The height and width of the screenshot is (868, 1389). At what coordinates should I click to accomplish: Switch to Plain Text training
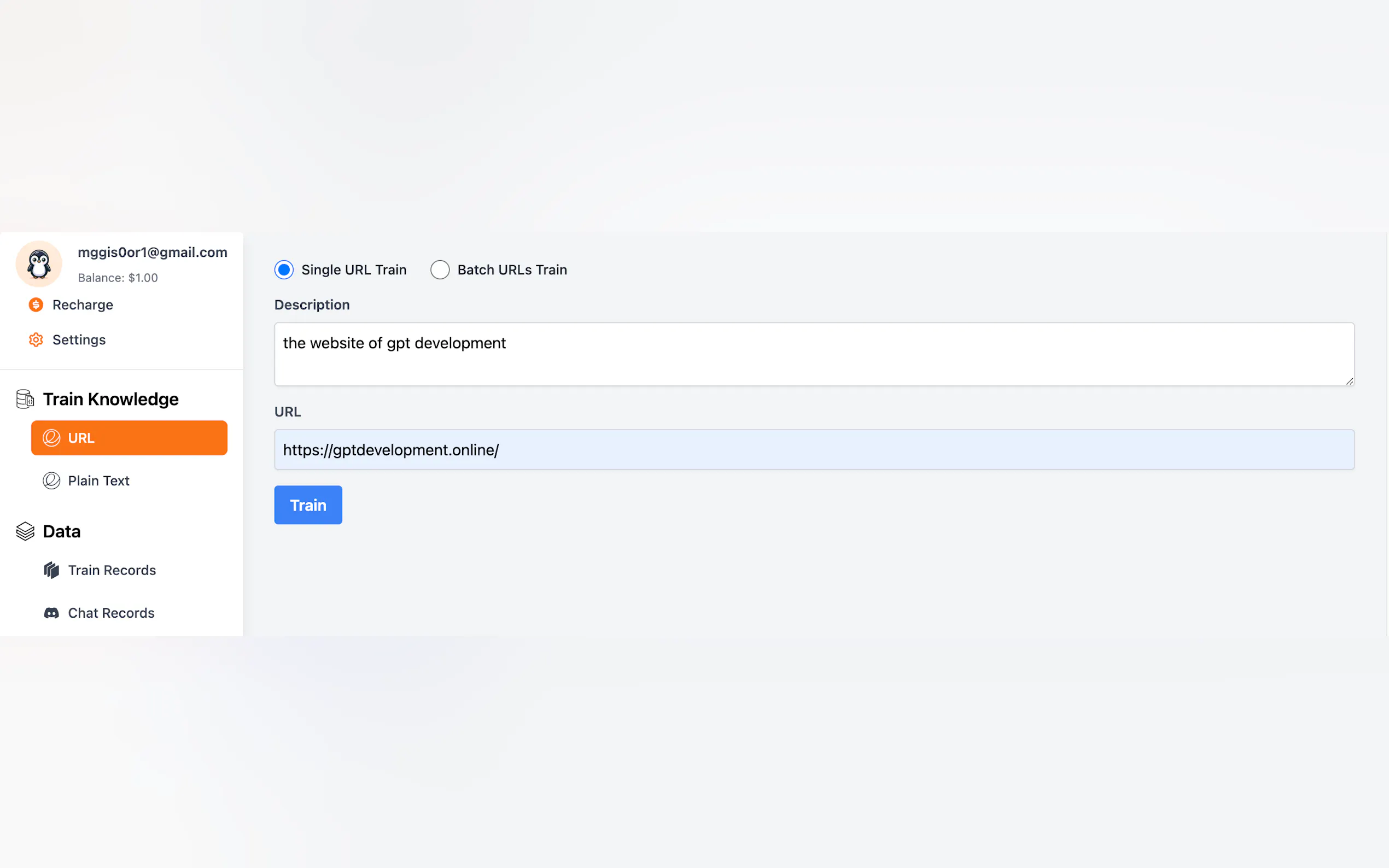coord(99,480)
